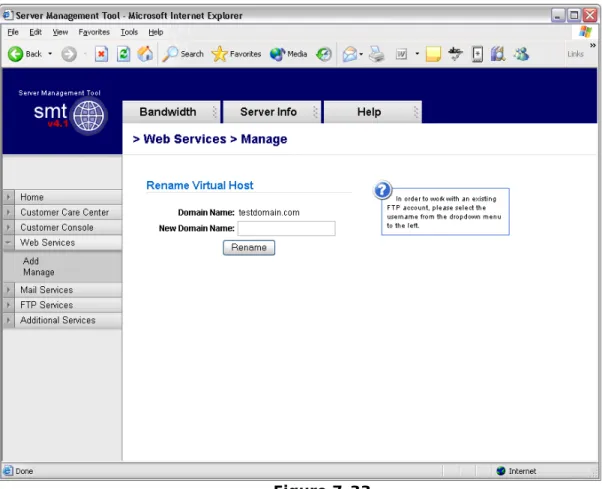
Task: Open the History clock icon
Action: 324,54
